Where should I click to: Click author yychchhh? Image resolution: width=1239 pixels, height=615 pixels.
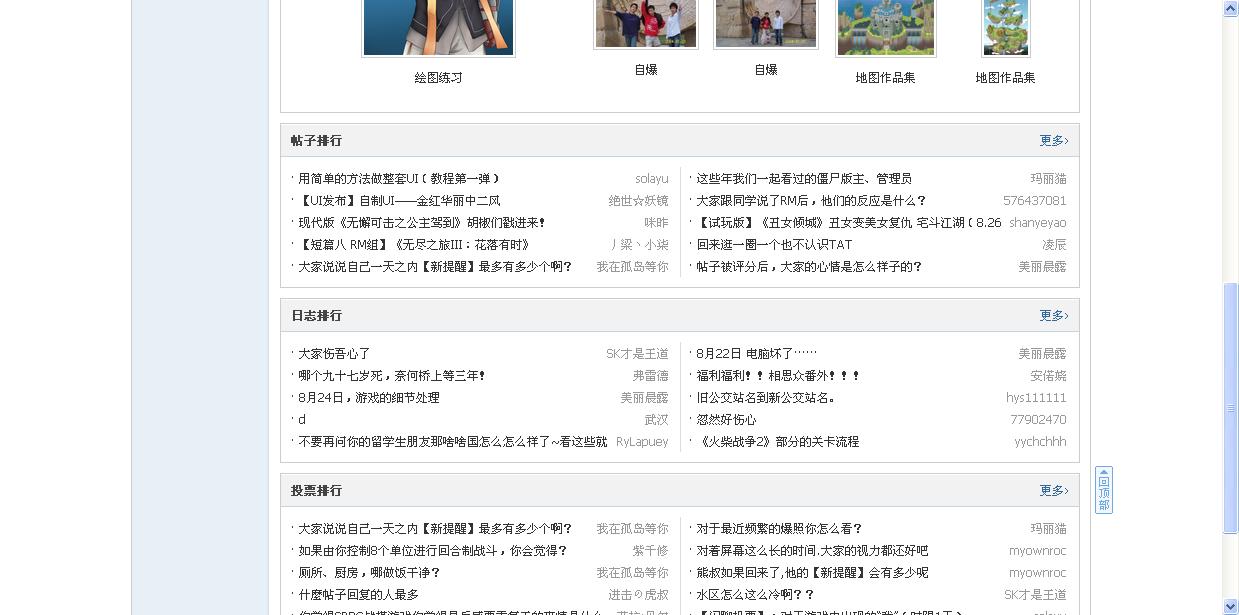click(1041, 442)
